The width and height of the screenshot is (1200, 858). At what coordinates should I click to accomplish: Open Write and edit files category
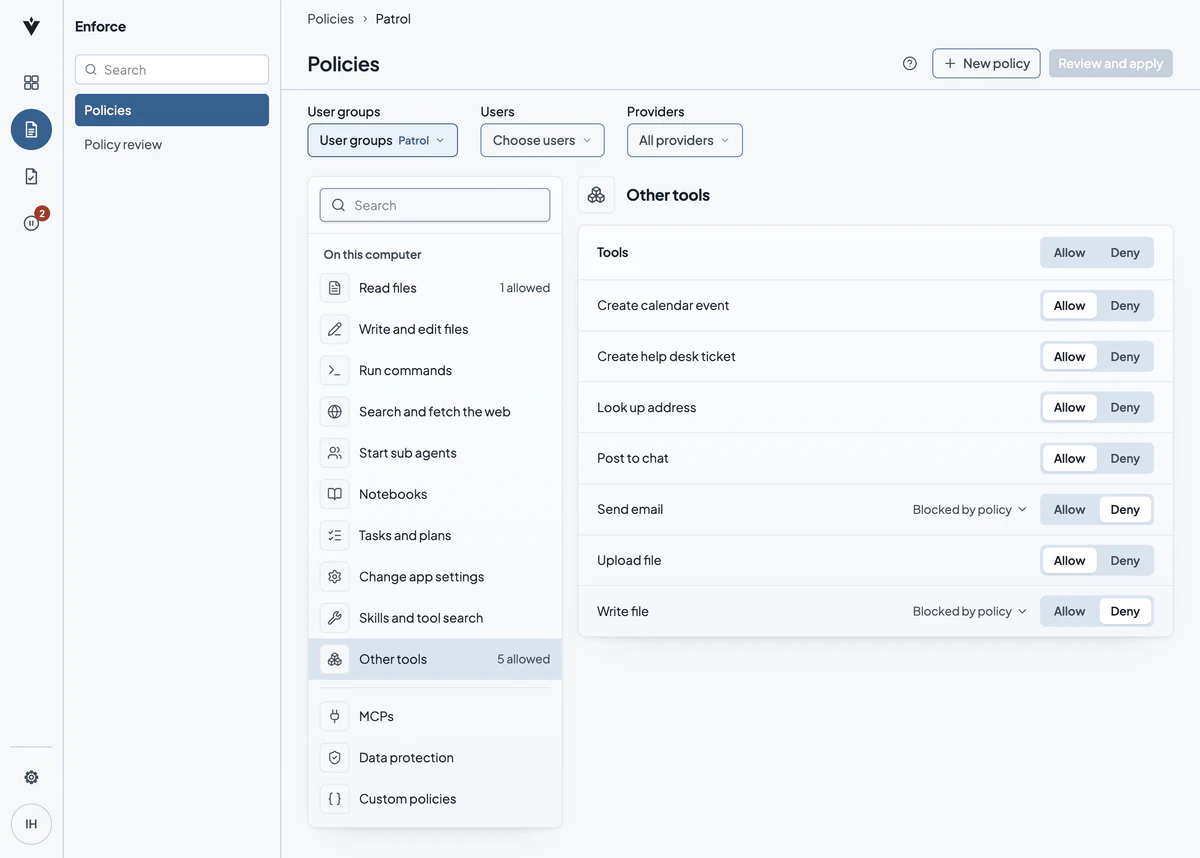(x=435, y=329)
